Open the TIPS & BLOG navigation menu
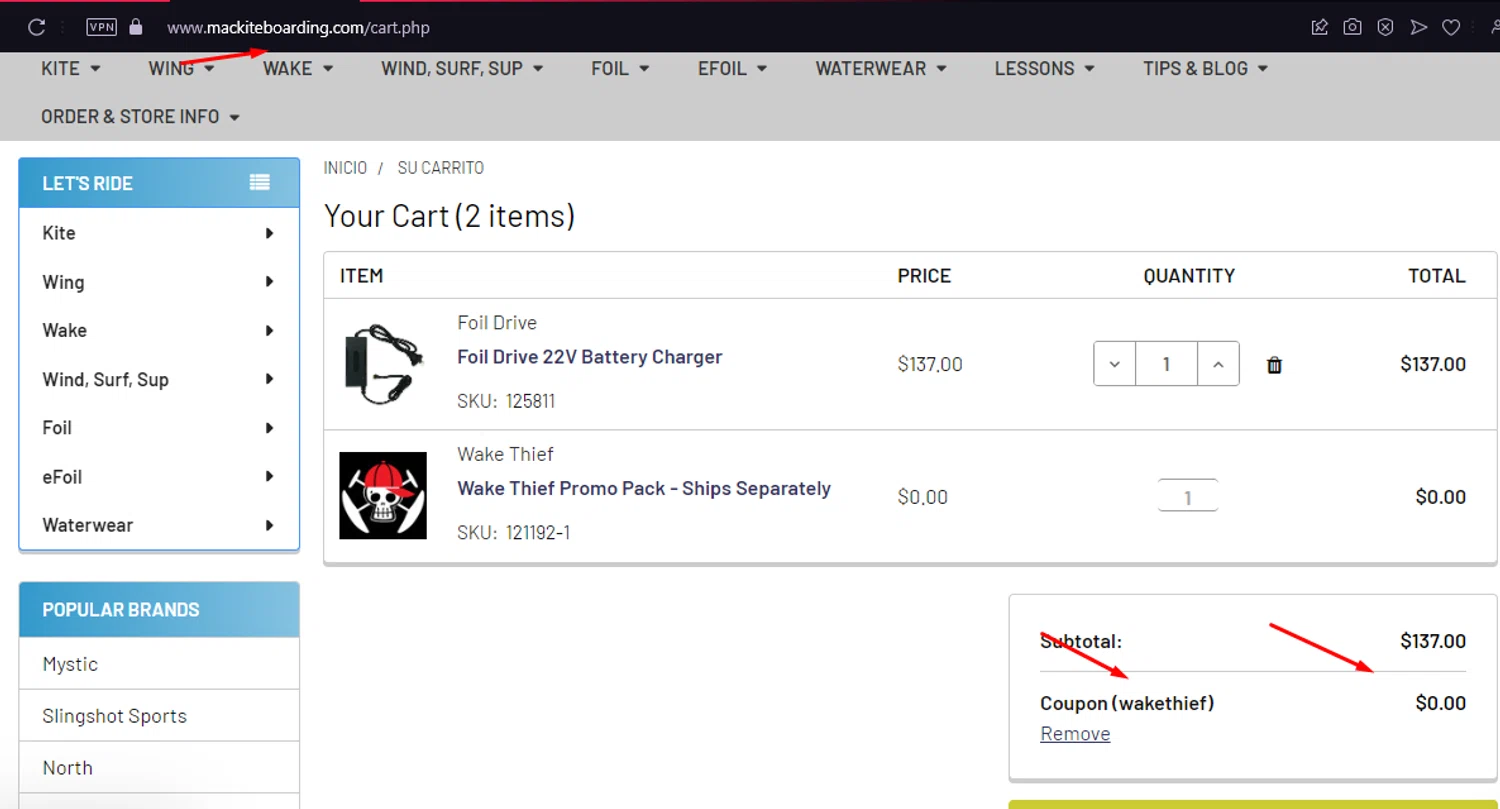Image resolution: width=1500 pixels, height=809 pixels. coord(1206,68)
